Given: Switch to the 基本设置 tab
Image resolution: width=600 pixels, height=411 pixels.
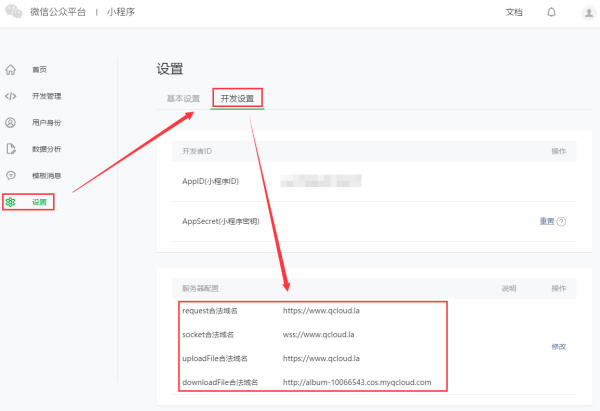Looking at the screenshot, I should (183, 99).
